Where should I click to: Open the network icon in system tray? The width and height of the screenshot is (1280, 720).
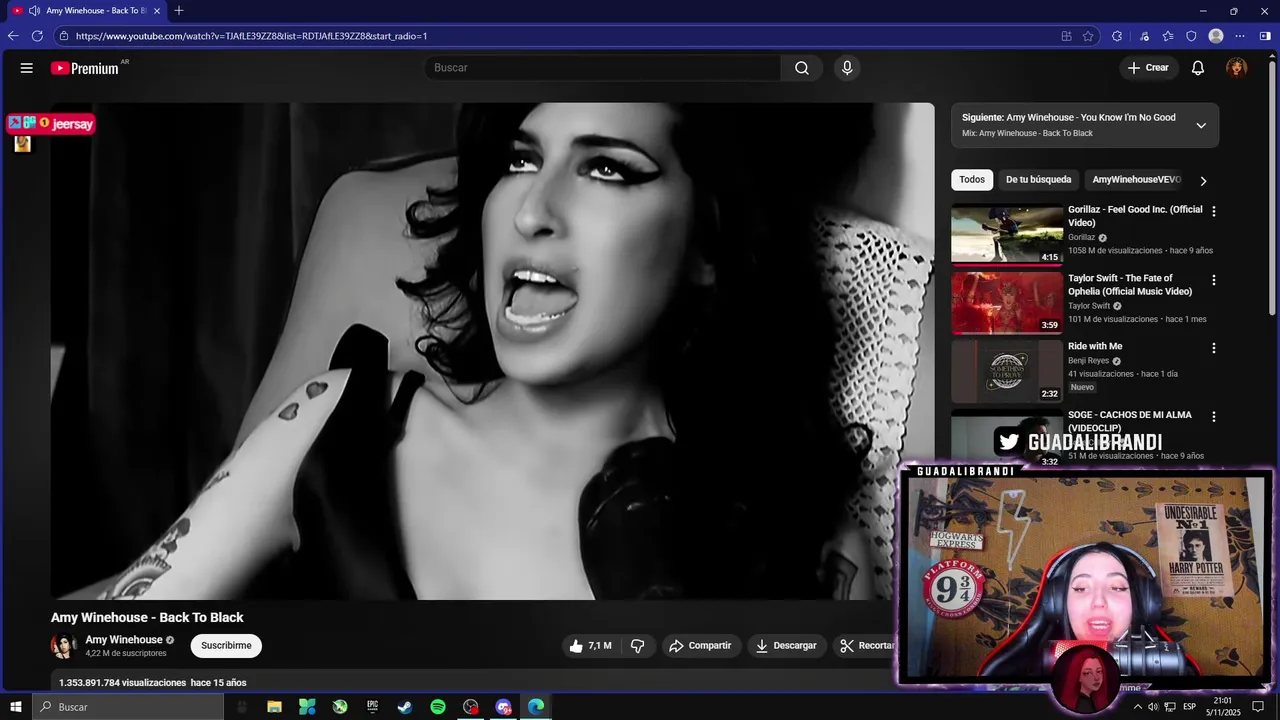coord(1169,707)
